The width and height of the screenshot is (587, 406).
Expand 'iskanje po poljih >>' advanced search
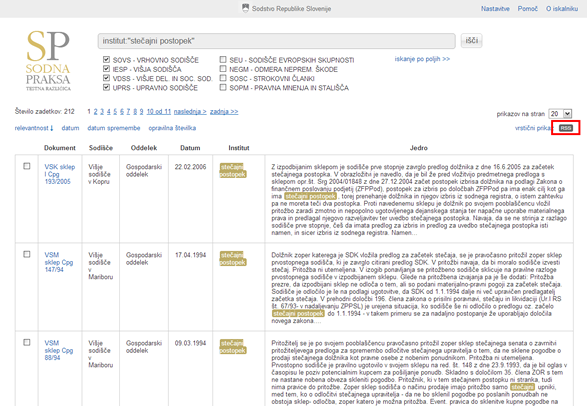point(422,59)
